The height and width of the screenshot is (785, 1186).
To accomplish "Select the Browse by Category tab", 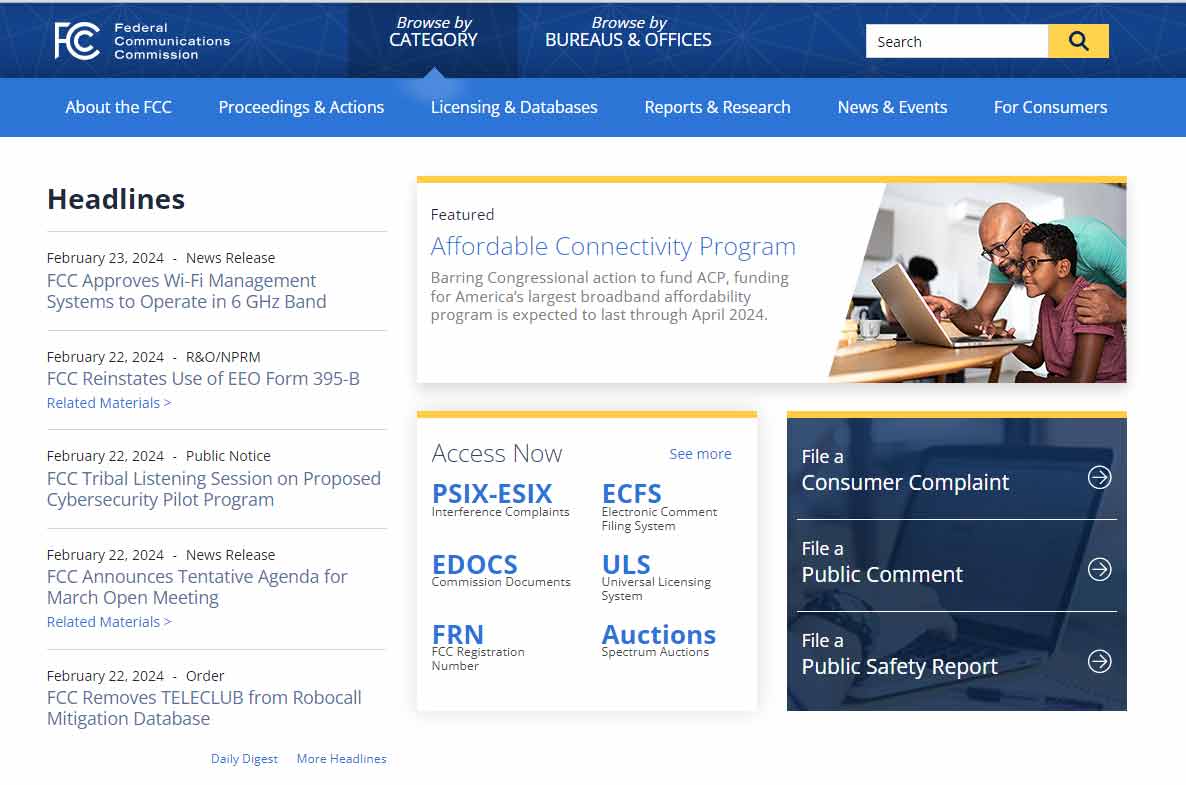I will click(x=433, y=33).
